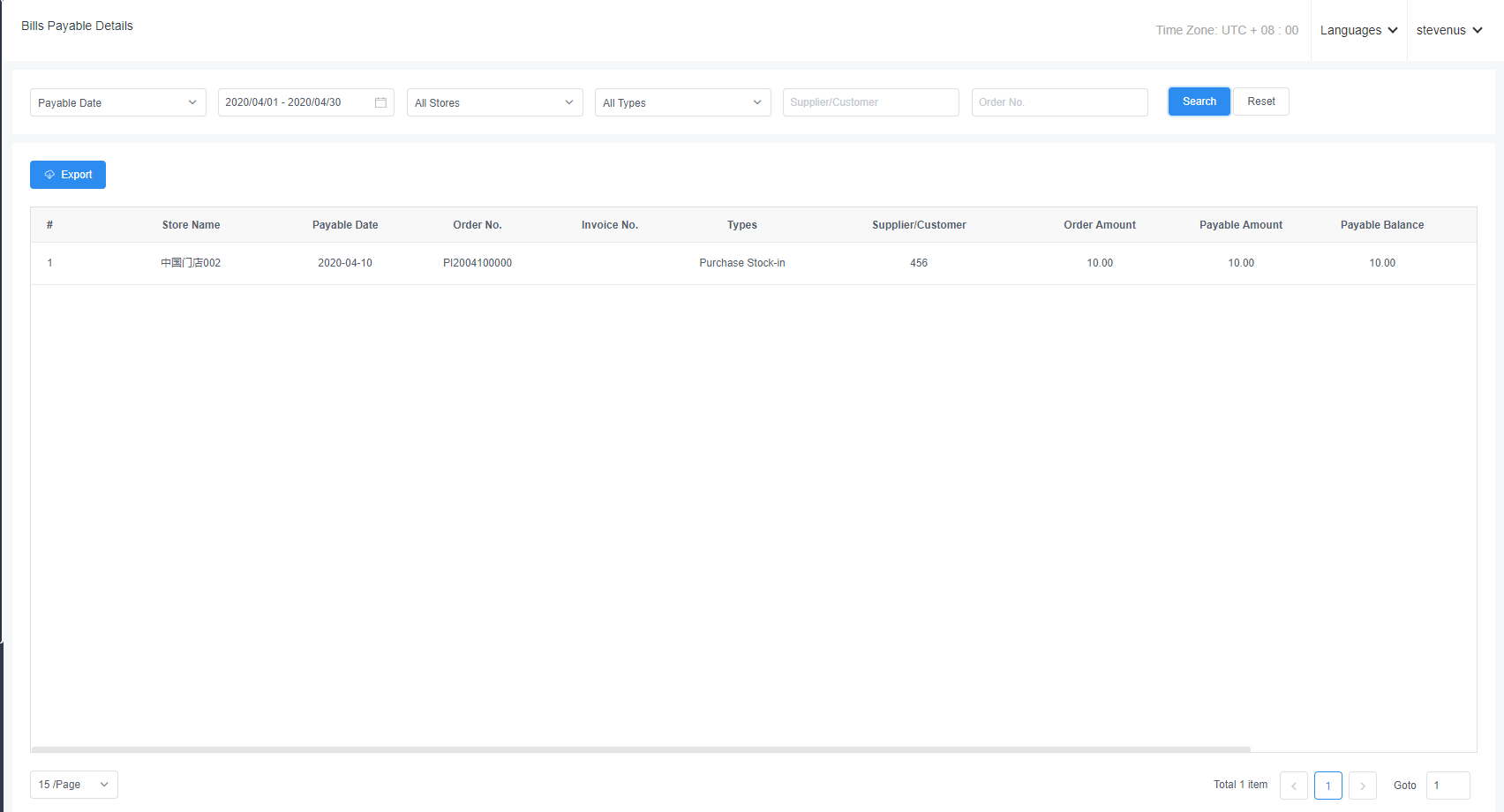Image resolution: width=1504 pixels, height=812 pixels.
Task: Click into the Order No. search field
Action: pyautogui.click(x=1059, y=102)
